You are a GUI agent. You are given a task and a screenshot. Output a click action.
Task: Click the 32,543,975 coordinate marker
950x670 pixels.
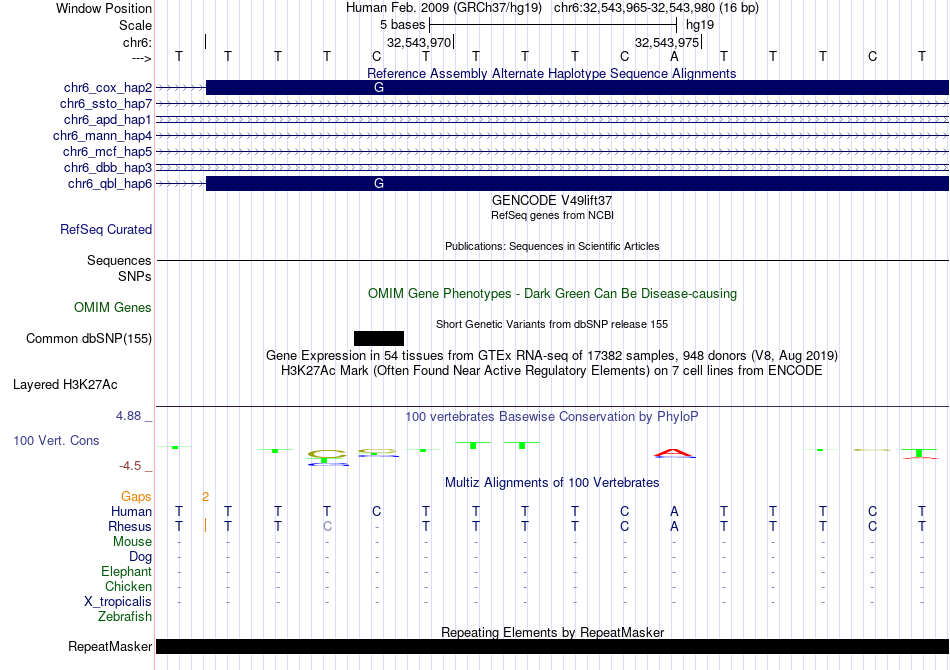pos(667,42)
